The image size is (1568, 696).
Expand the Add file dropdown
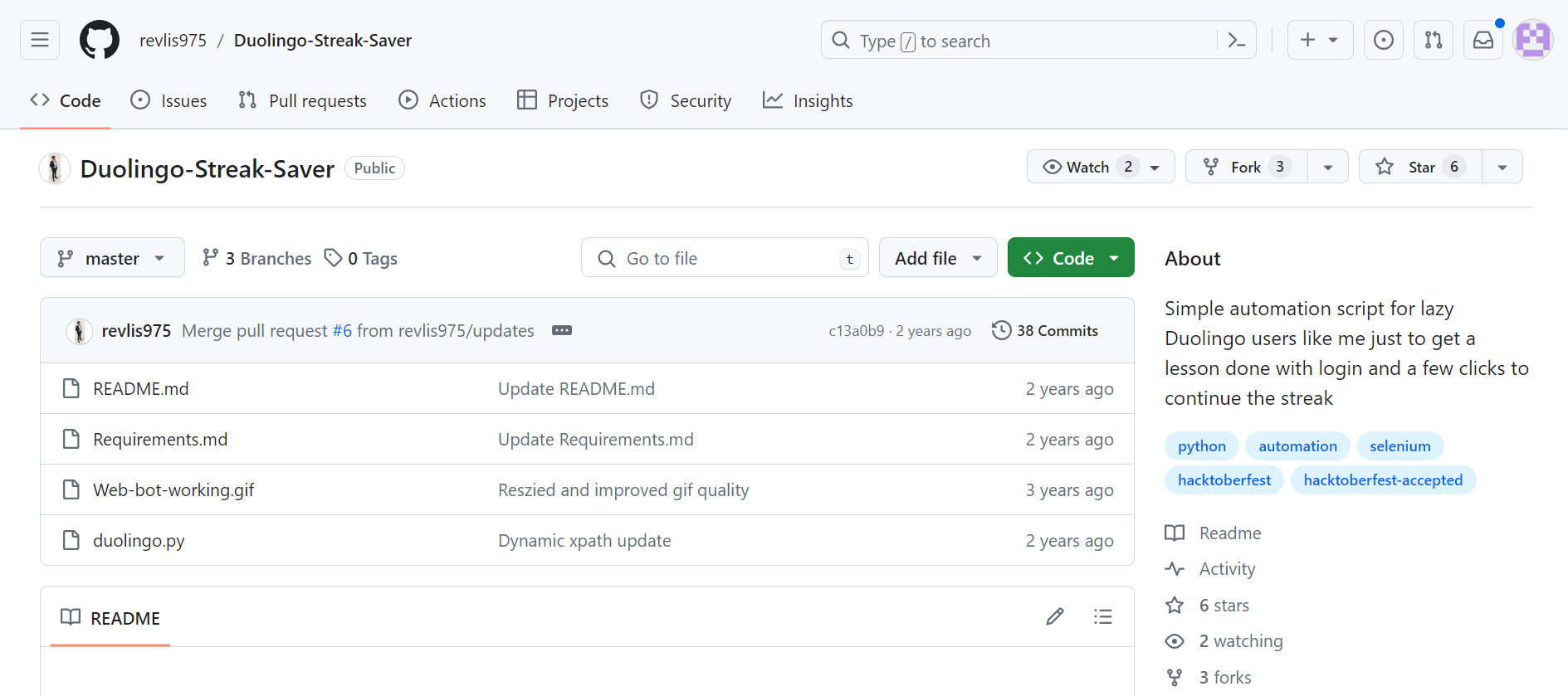(x=937, y=258)
